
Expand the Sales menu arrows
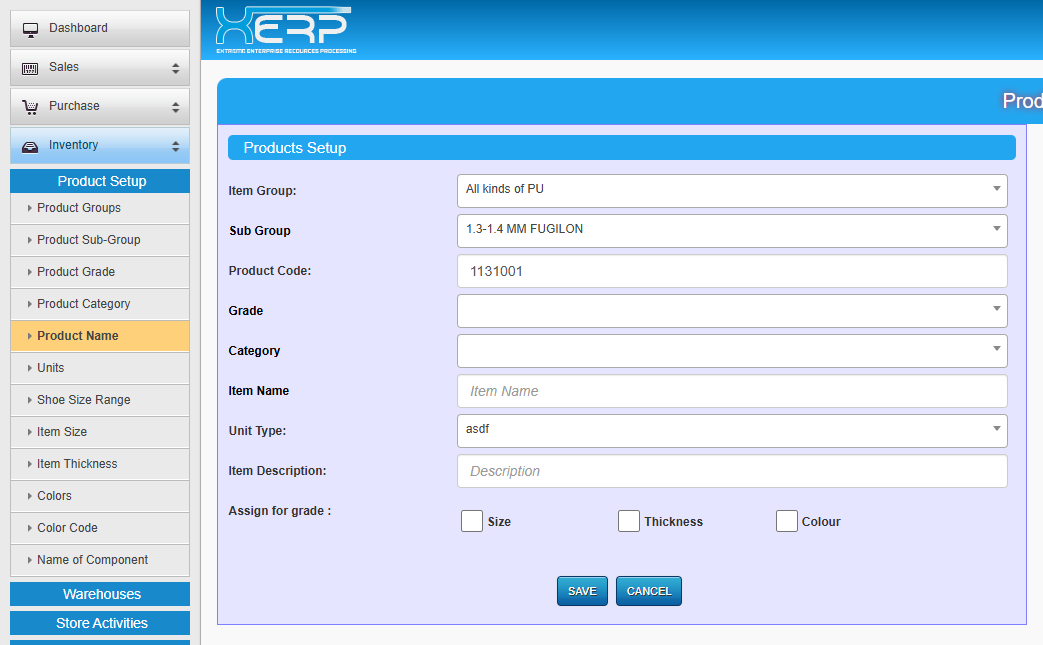175,68
